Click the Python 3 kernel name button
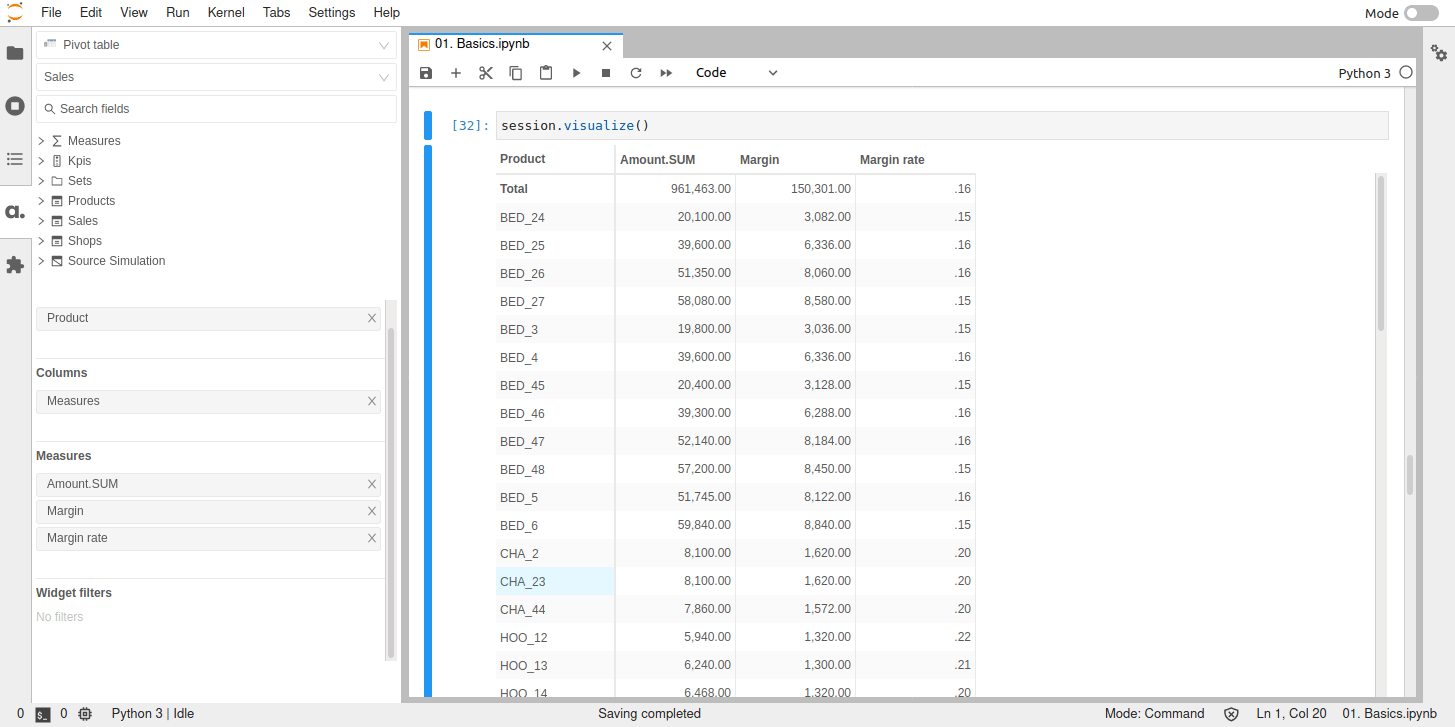The height and width of the screenshot is (727, 1455). (1364, 73)
